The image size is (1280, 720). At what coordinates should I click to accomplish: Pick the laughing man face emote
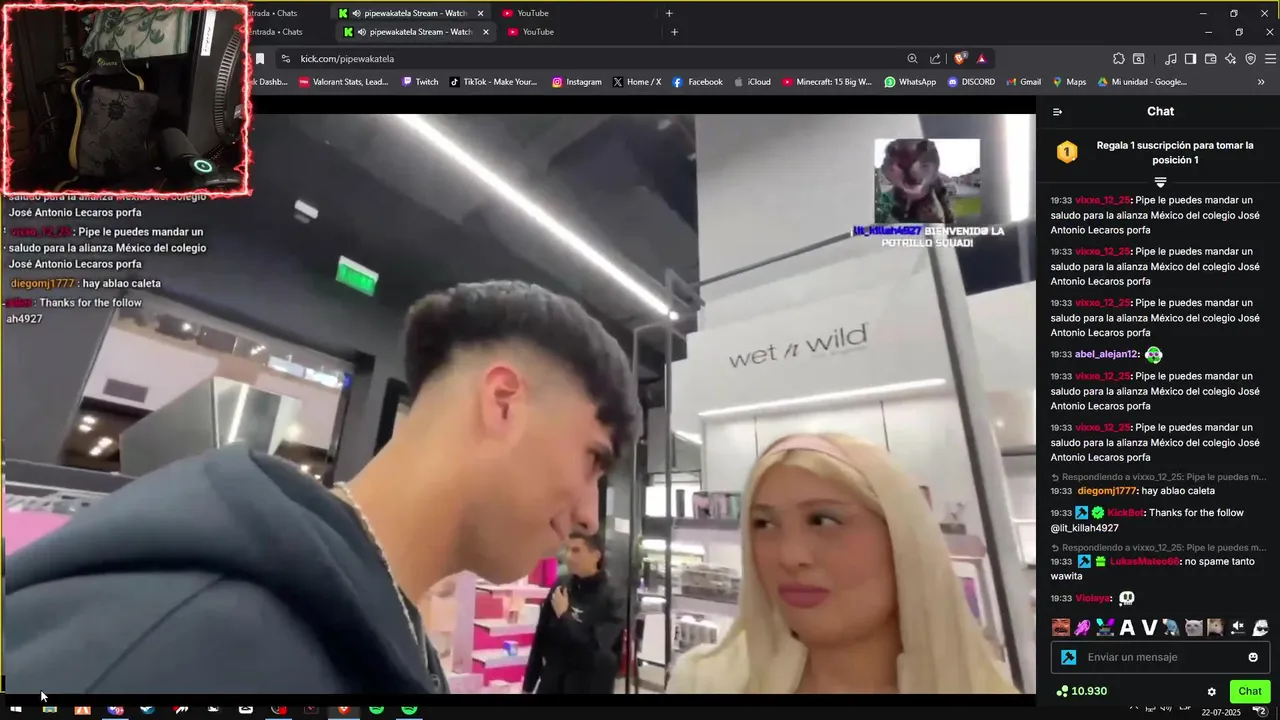pos(1061,628)
